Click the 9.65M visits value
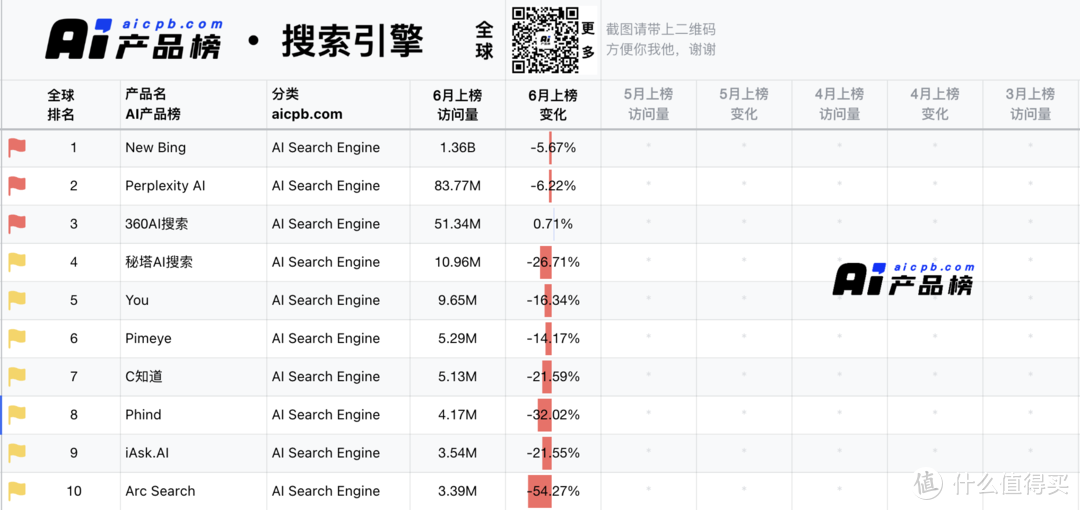The image size is (1080, 510). pyautogui.click(x=458, y=300)
